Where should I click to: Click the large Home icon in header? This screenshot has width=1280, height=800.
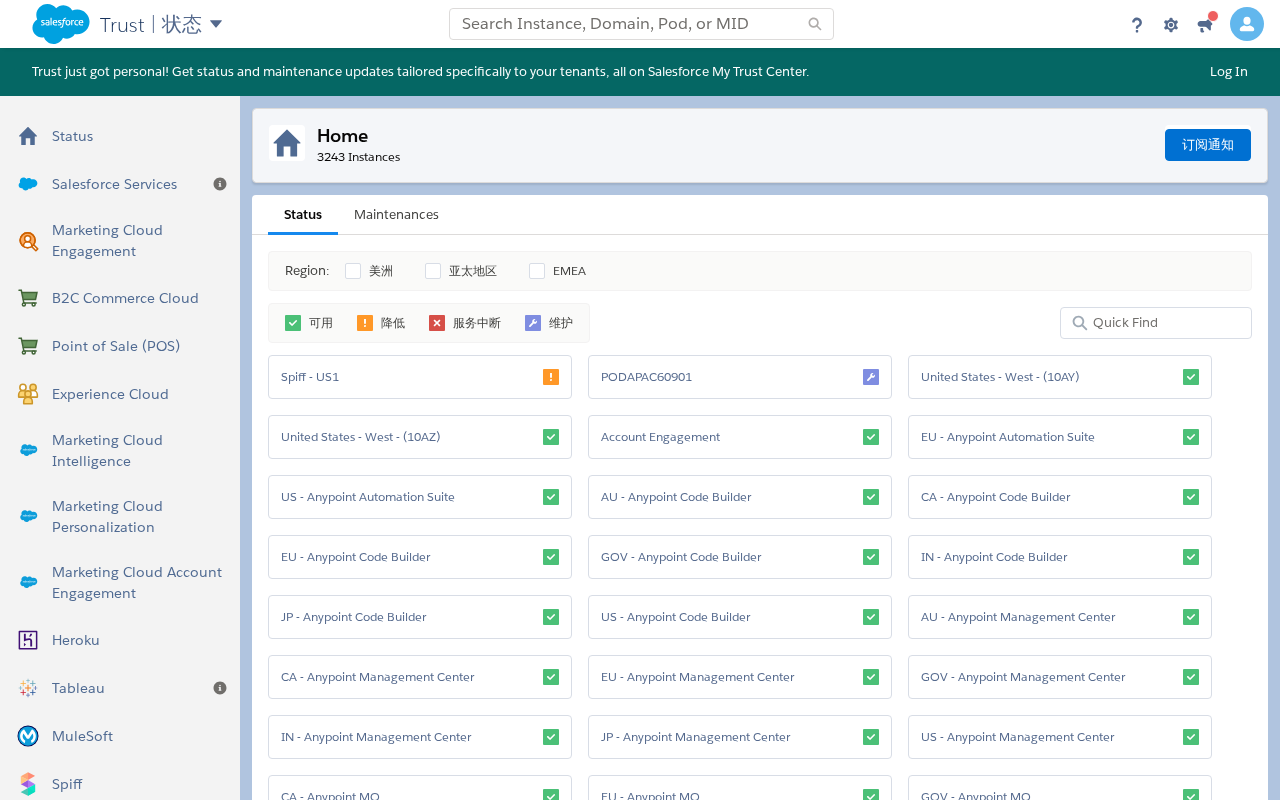point(287,144)
